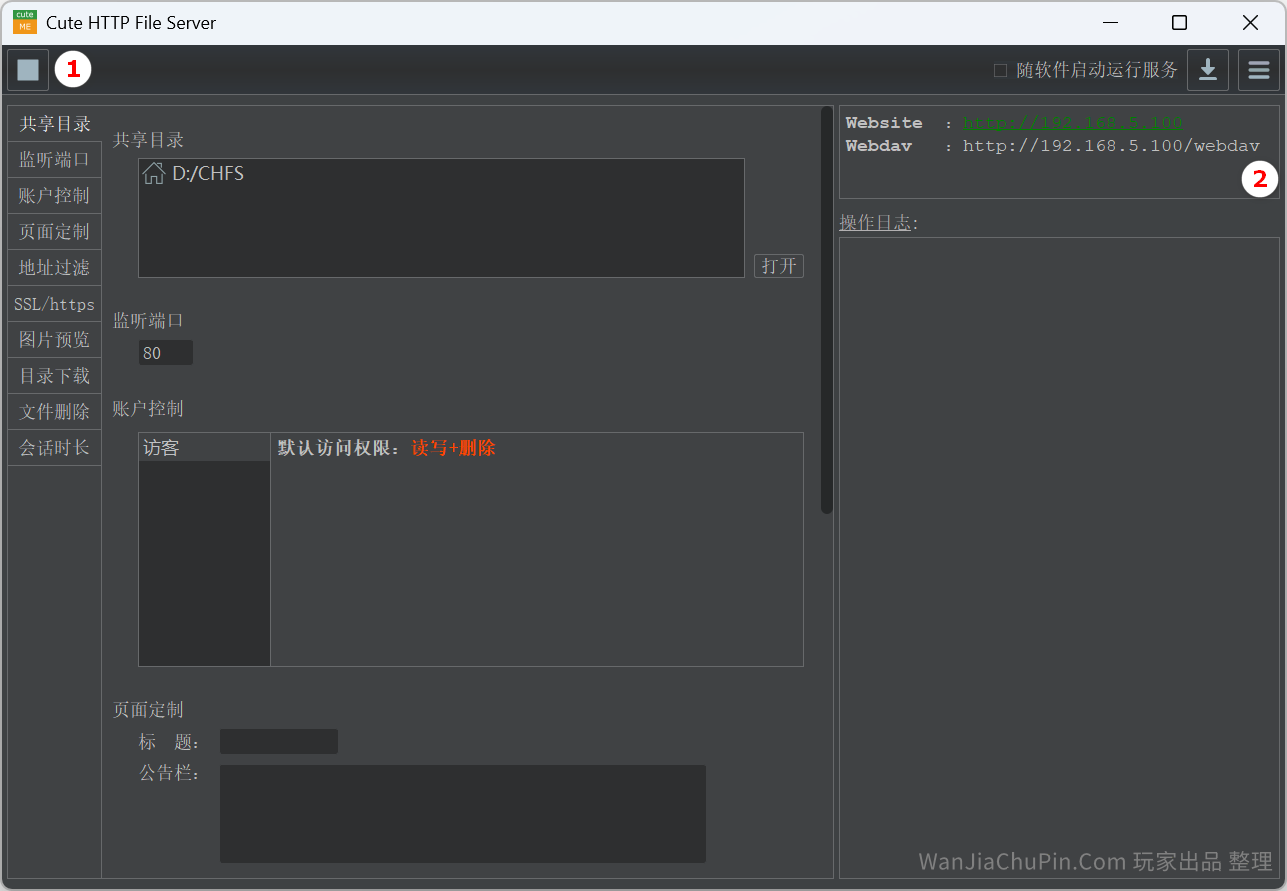Click the port number field showing 80

tap(165, 352)
